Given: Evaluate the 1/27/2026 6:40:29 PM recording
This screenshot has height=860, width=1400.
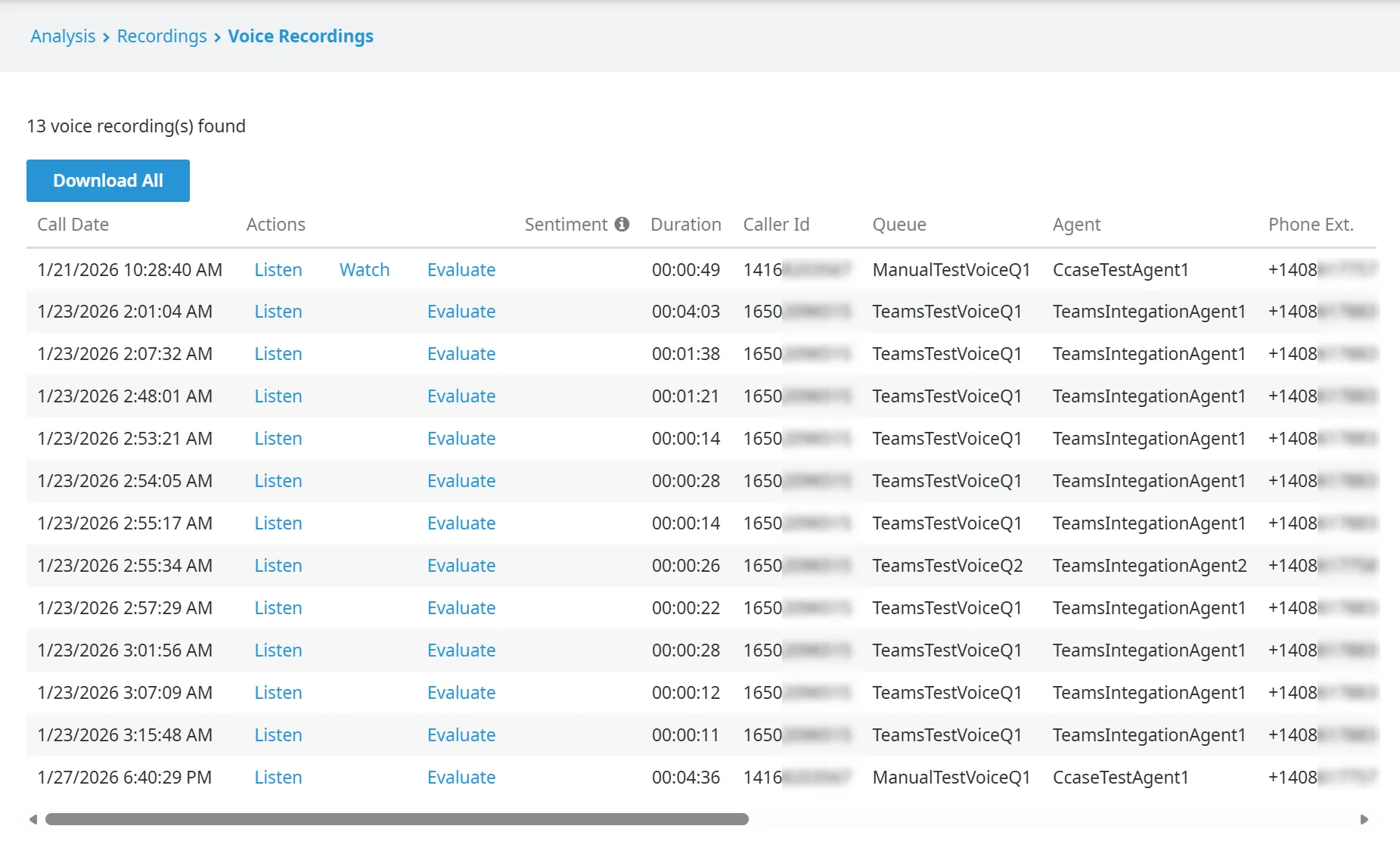Looking at the screenshot, I should tap(461, 778).
